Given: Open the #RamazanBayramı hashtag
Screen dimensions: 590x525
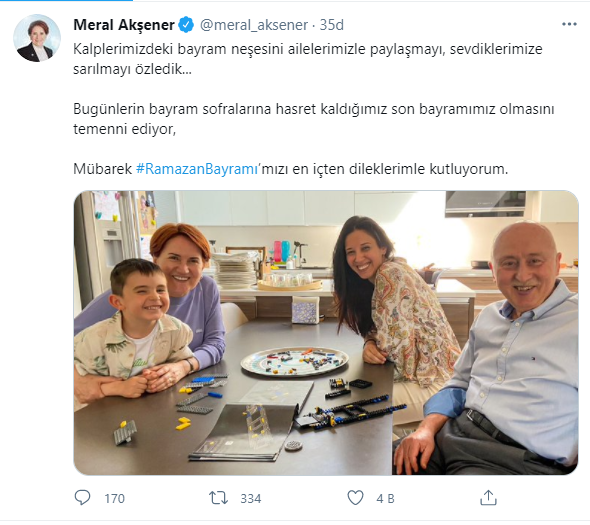Looking at the screenshot, I should pyautogui.click(x=196, y=169).
